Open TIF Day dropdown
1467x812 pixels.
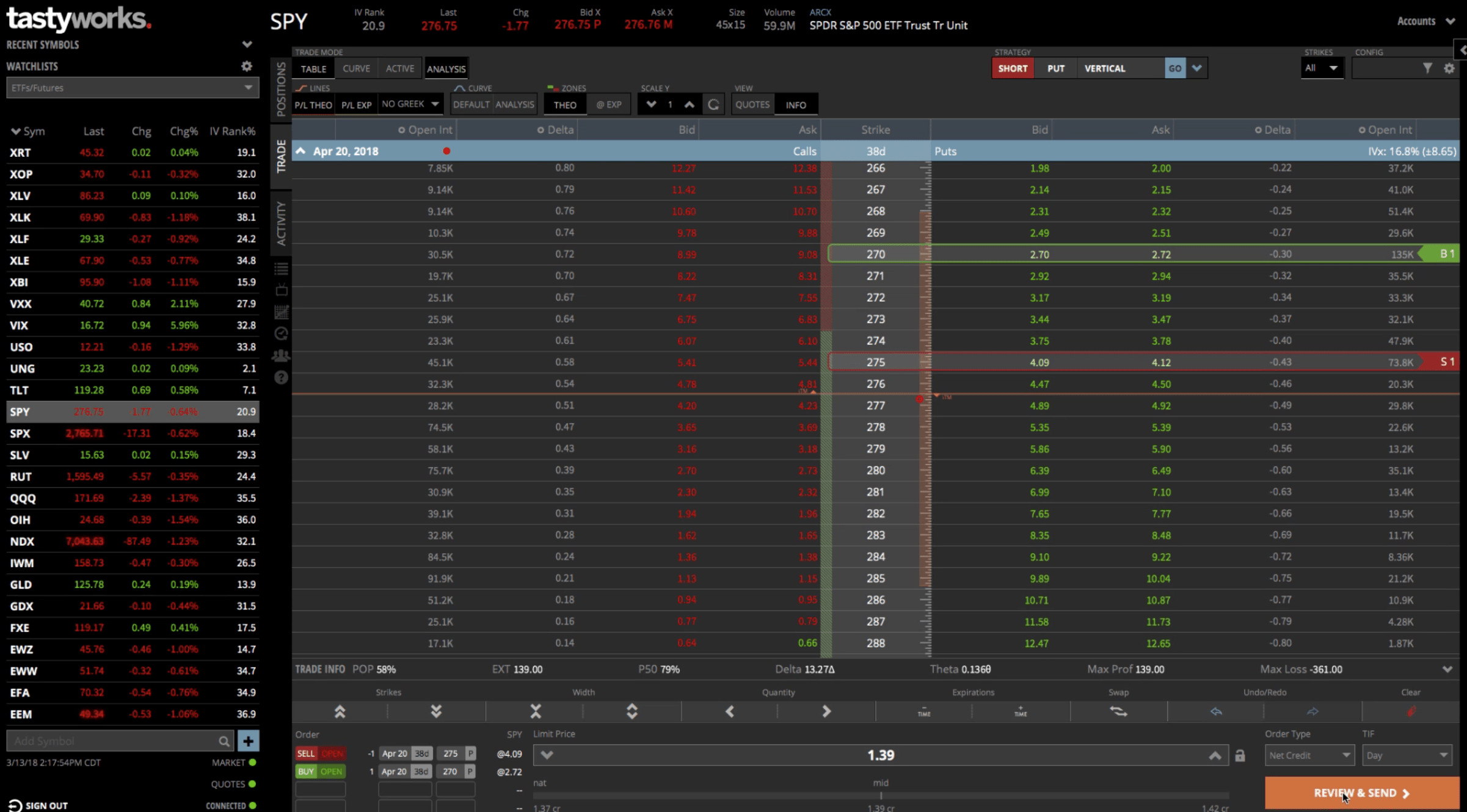1407,756
